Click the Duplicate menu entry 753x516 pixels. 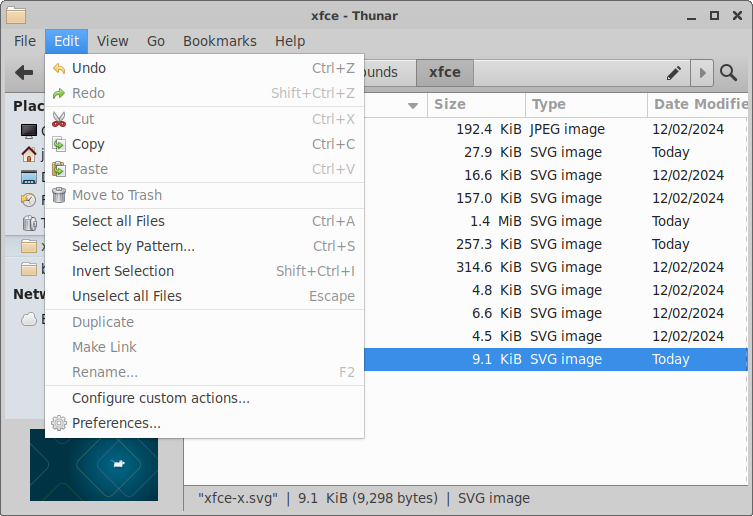[x=204, y=322]
